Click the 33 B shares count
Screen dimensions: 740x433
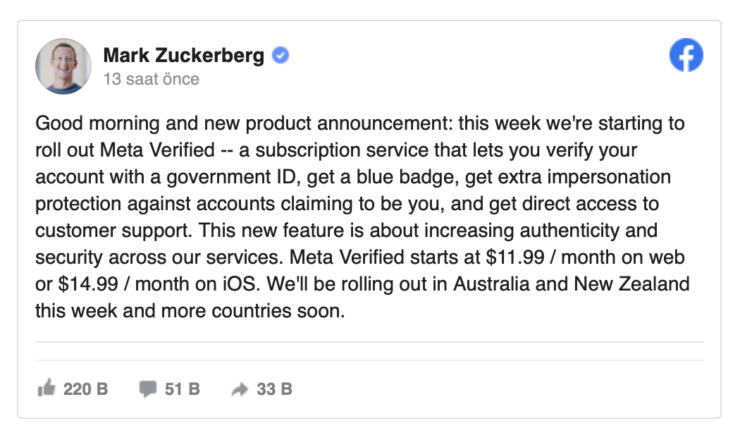pos(274,389)
